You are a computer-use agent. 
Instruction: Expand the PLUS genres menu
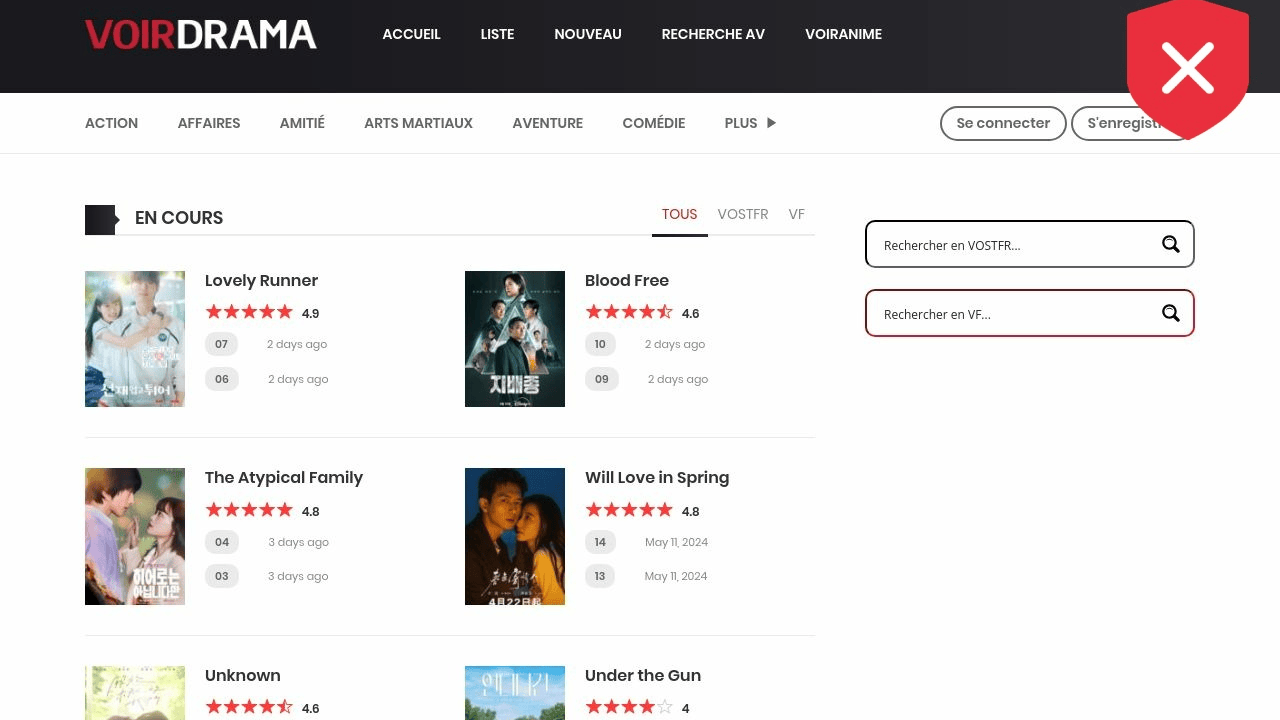pyautogui.click(x=750, y=123)
